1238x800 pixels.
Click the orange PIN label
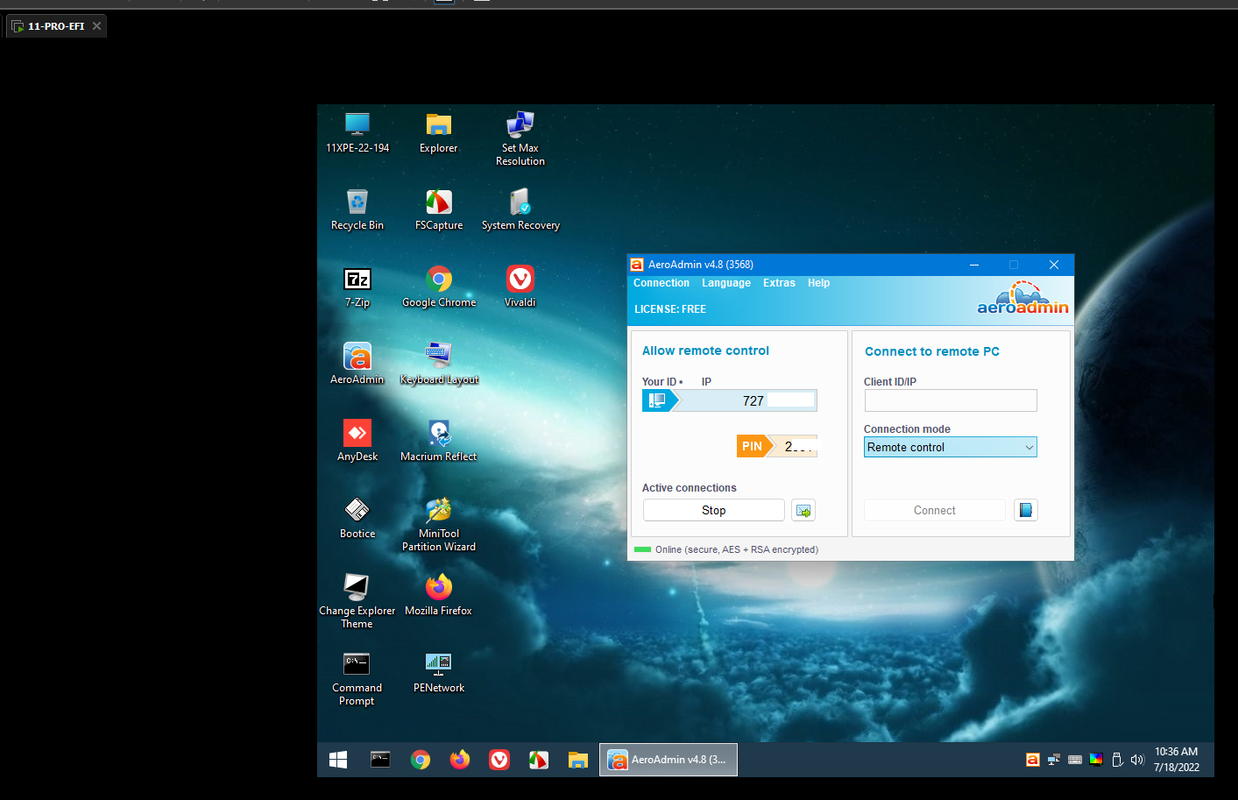tap(752, 447)
